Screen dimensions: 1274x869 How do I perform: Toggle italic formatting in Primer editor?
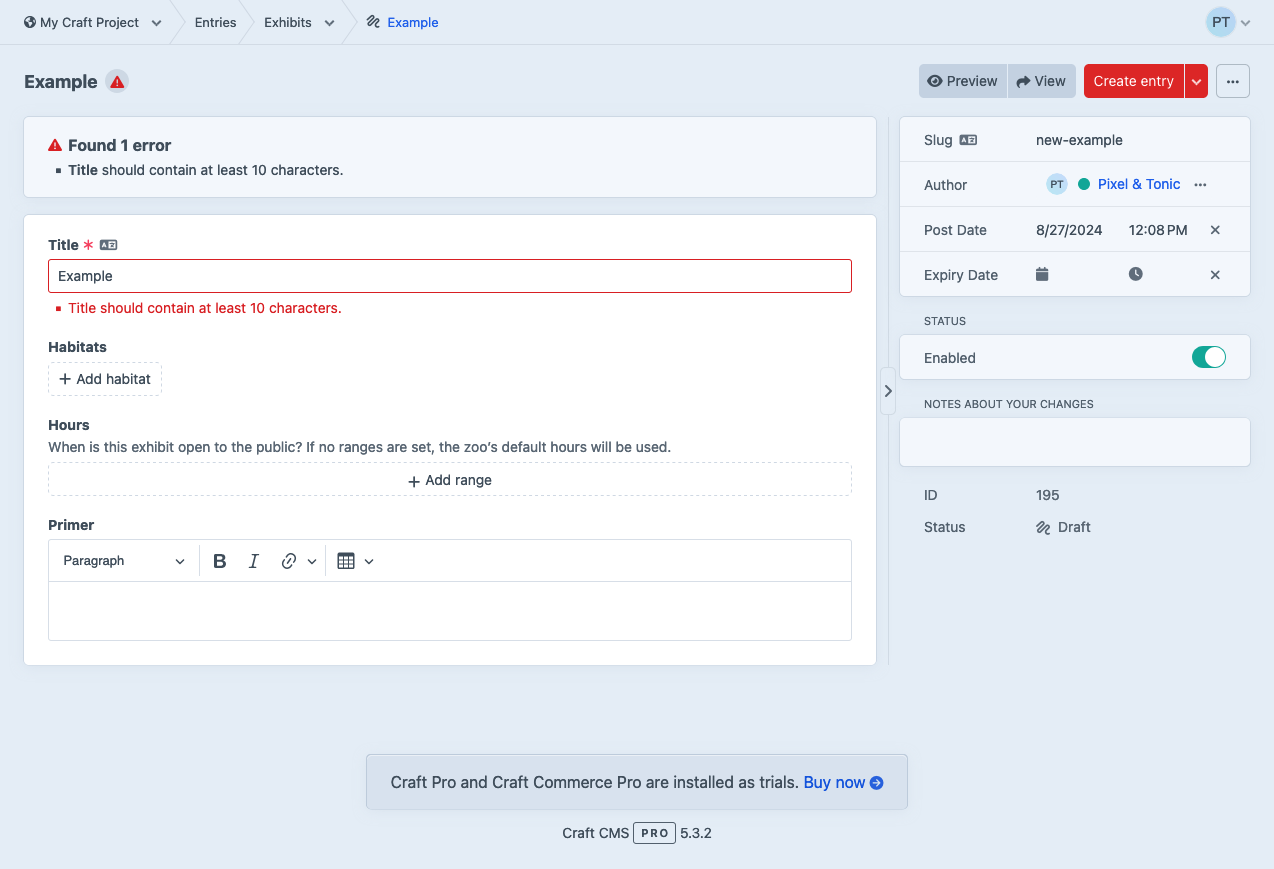pos(254,561)
